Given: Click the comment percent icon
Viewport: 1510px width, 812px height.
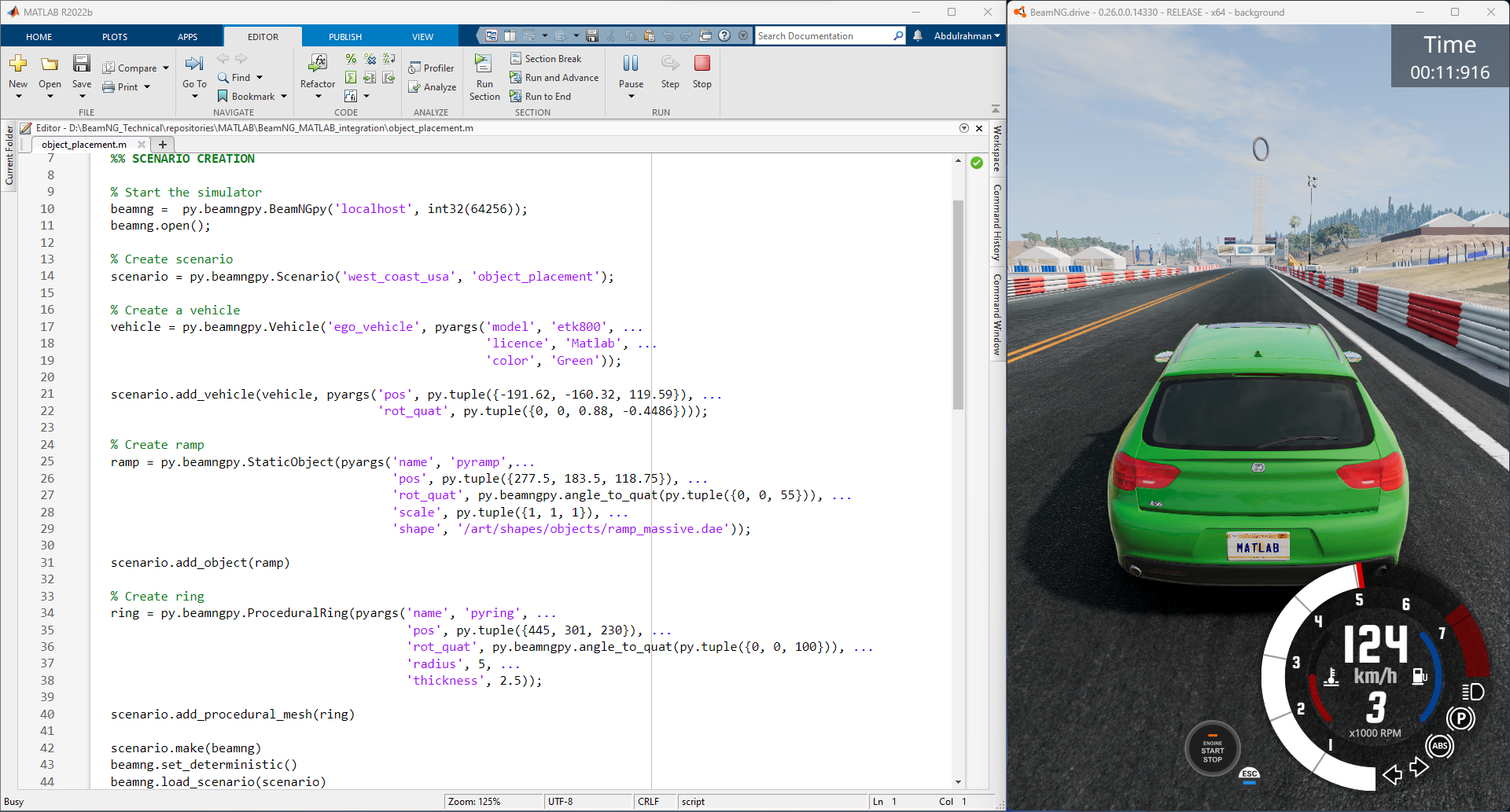Looking at the screenshot, I should (x=351, y=59).
